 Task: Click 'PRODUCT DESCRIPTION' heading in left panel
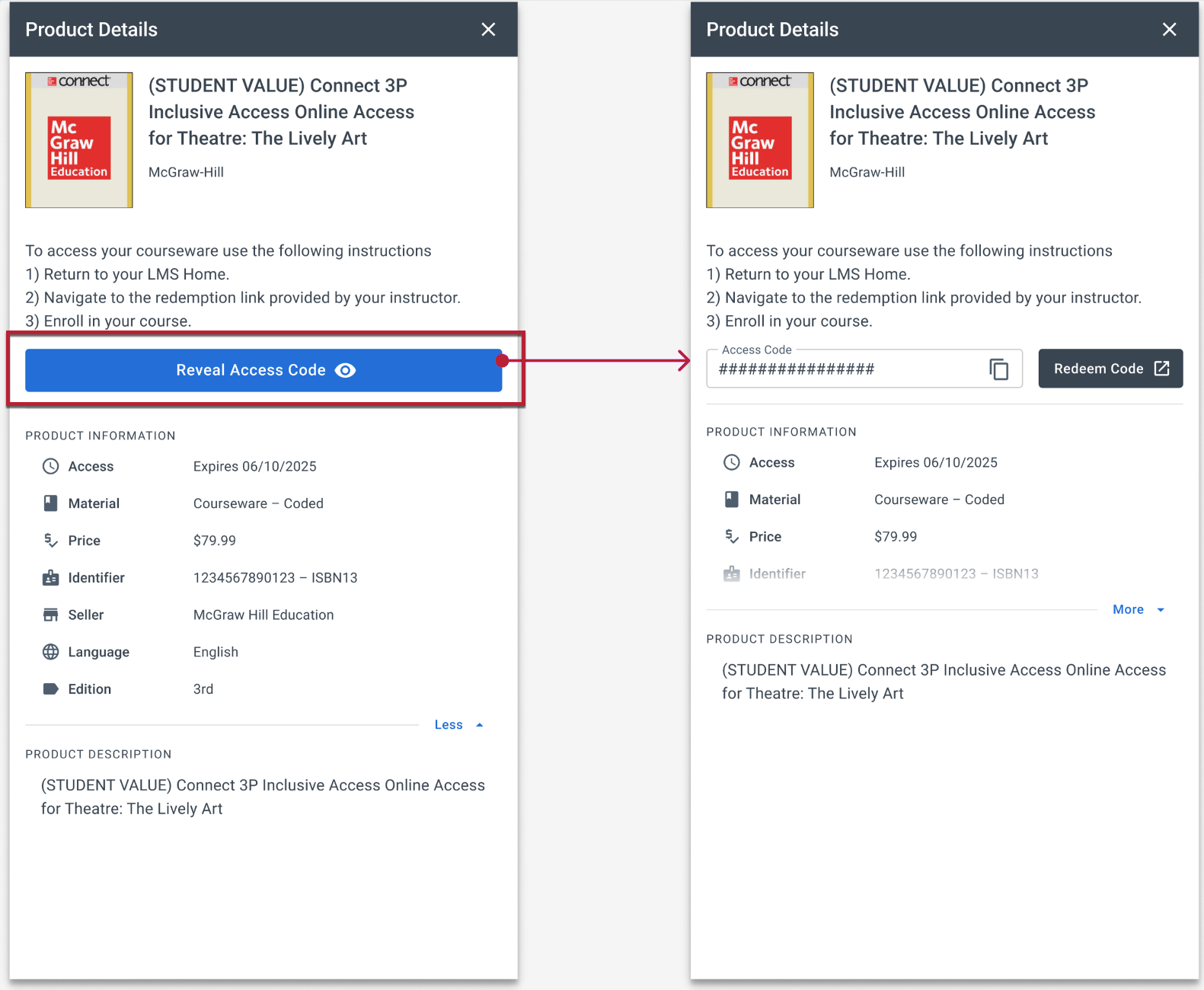pyautogui.click(x=98, y=754)
